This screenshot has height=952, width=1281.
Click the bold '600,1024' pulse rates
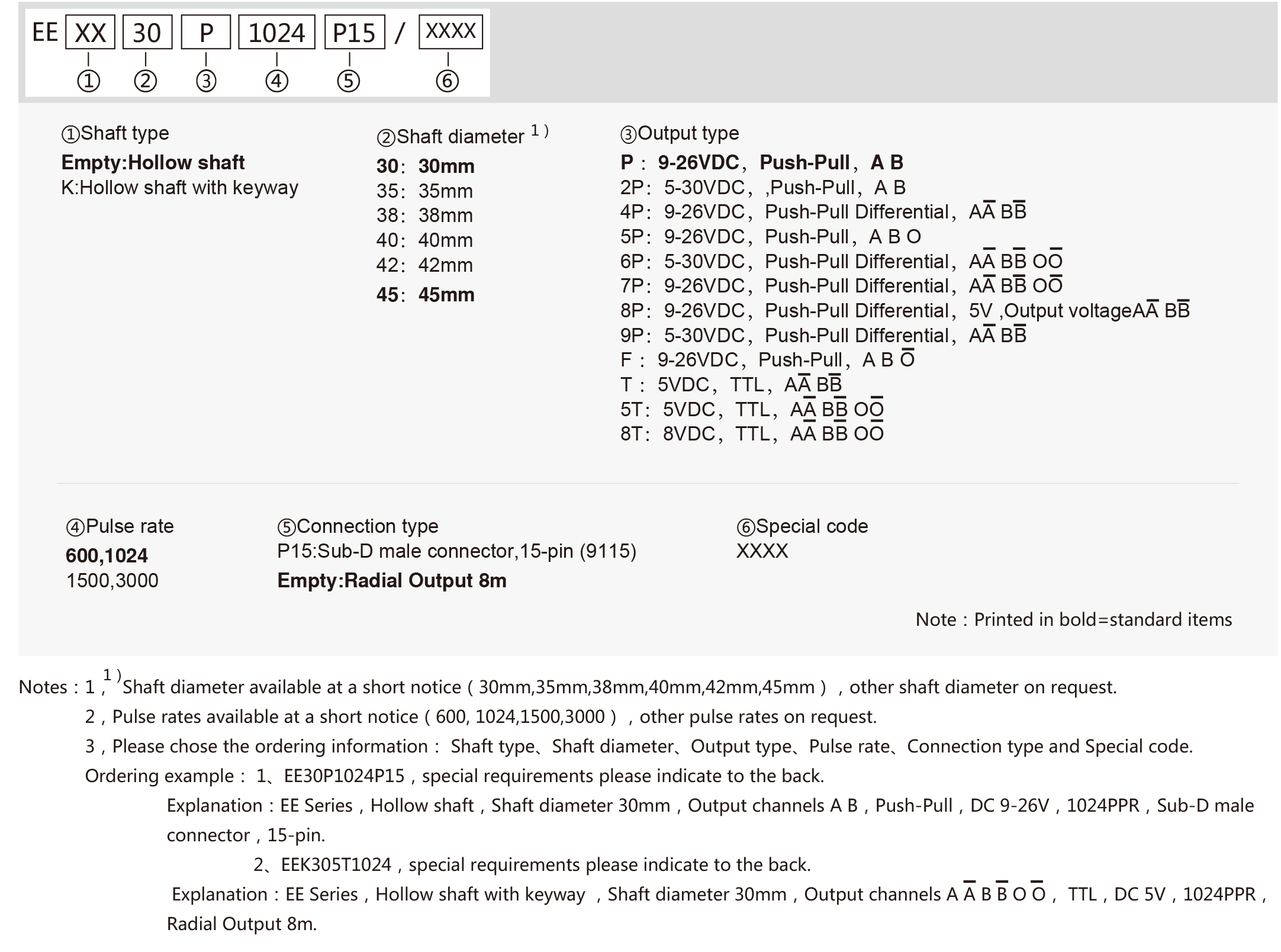coord(107,555)
